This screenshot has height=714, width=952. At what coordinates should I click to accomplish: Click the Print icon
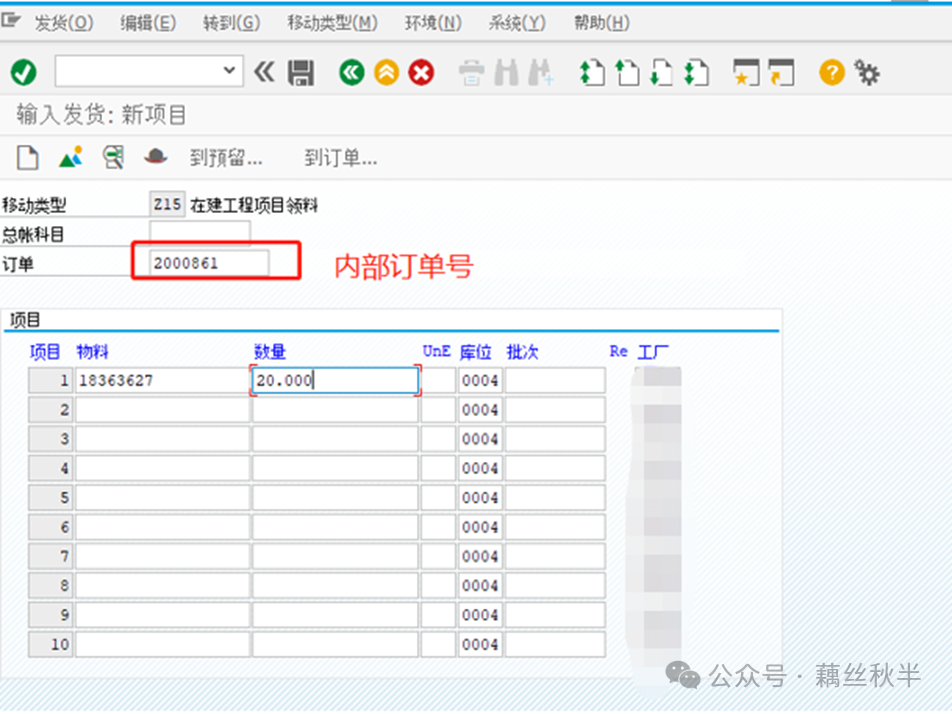pyautogui.click(x=471, y=73)
